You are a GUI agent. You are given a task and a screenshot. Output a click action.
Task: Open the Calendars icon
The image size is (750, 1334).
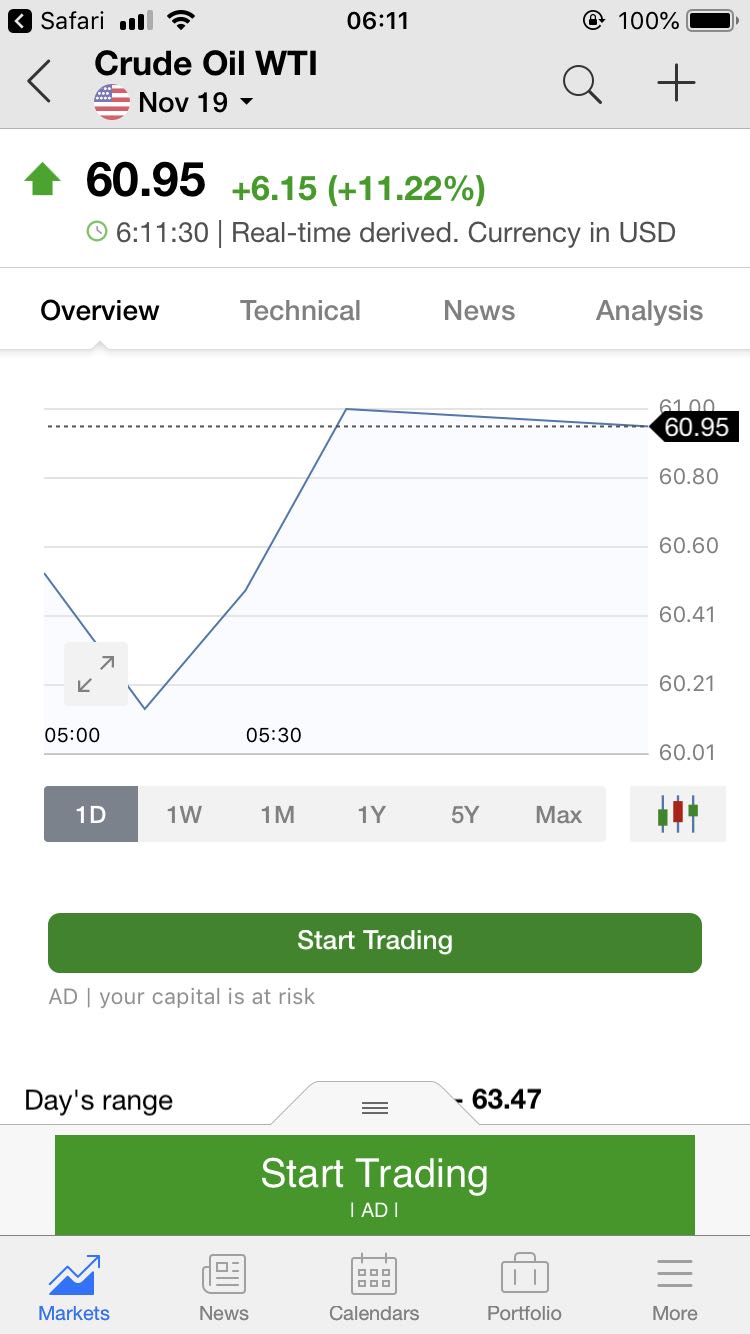[374, 1287]
